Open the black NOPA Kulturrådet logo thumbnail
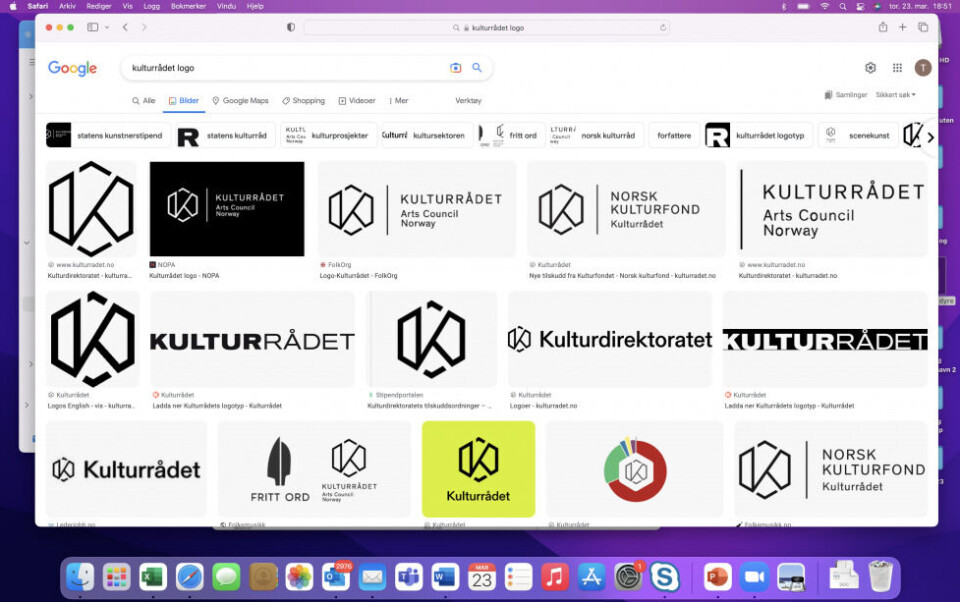Image resolution: width=960 pixels, height=602 pixels. (227, 209)
